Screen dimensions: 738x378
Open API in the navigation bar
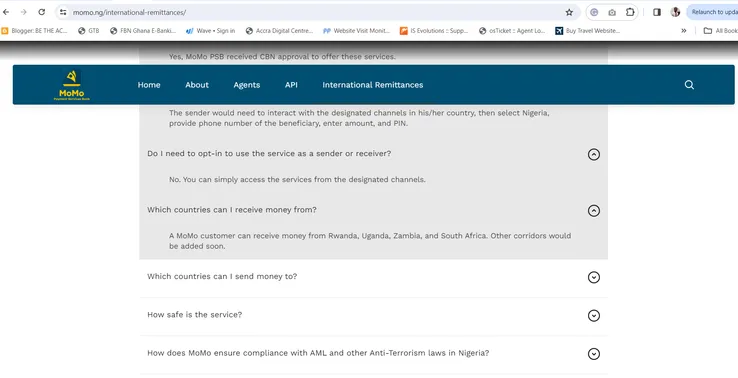291,85
